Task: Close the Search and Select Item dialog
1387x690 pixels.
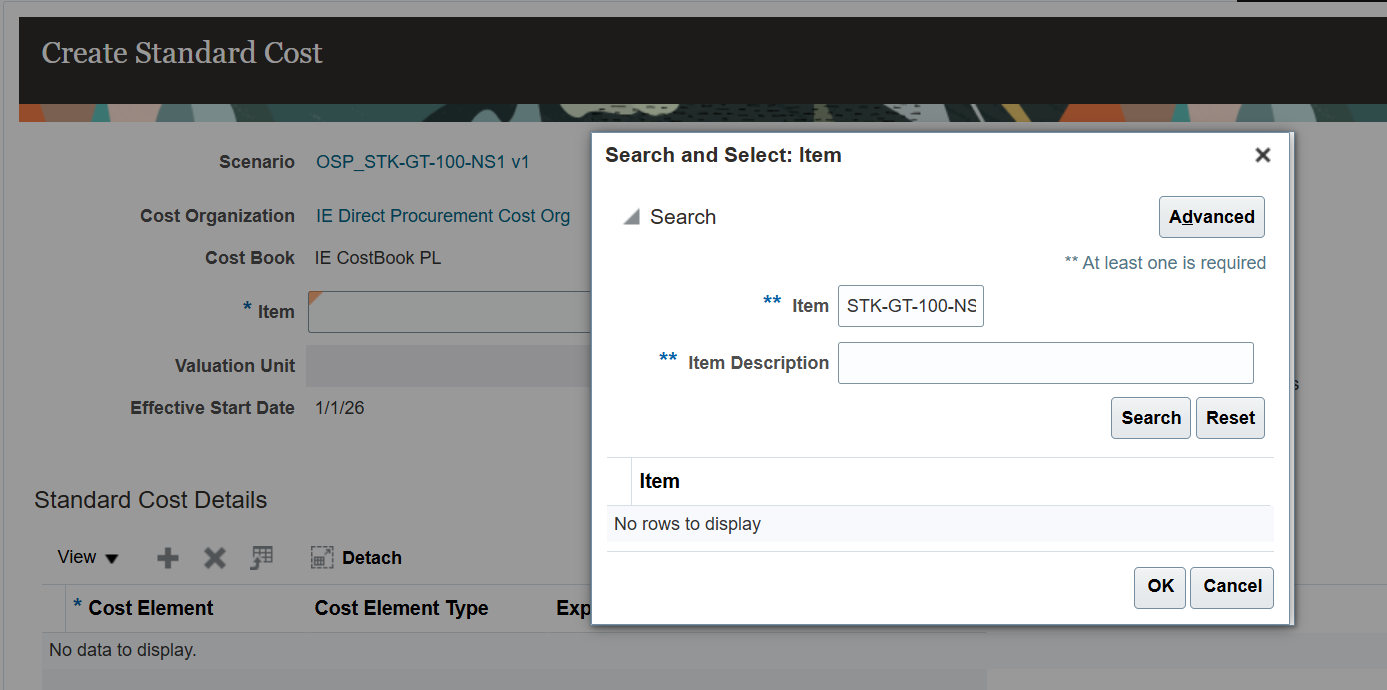Action: (1262, 155)
